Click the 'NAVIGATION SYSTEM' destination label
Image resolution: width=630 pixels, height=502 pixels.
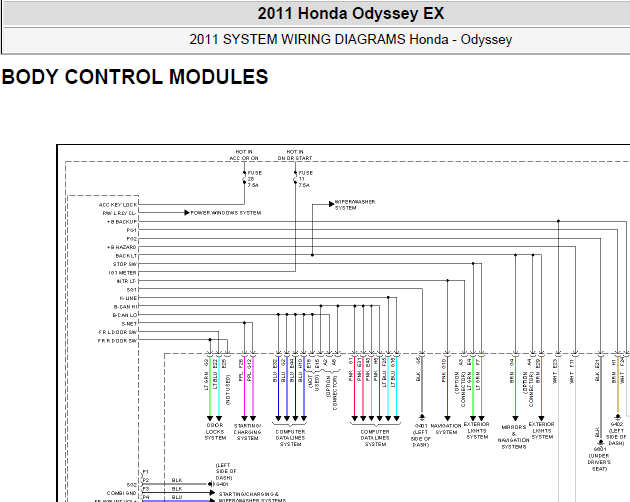point(446,429)
